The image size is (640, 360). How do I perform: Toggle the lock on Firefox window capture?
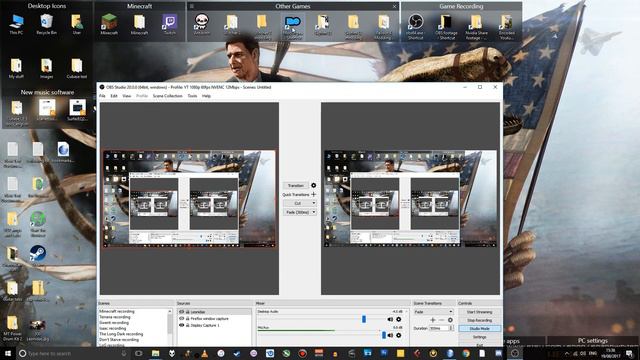188,318
